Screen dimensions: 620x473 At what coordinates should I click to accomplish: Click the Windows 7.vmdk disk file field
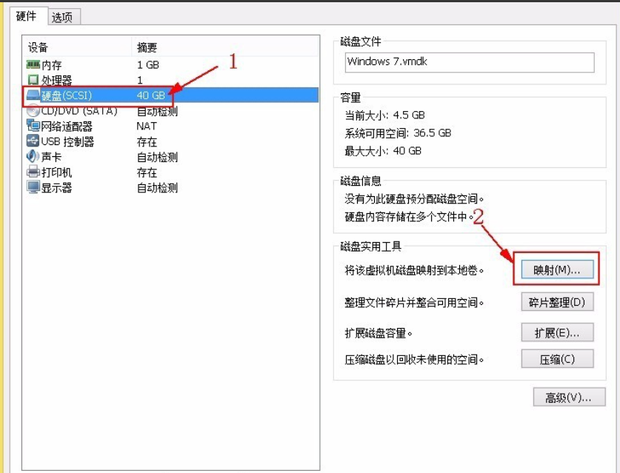click(469, 62)
